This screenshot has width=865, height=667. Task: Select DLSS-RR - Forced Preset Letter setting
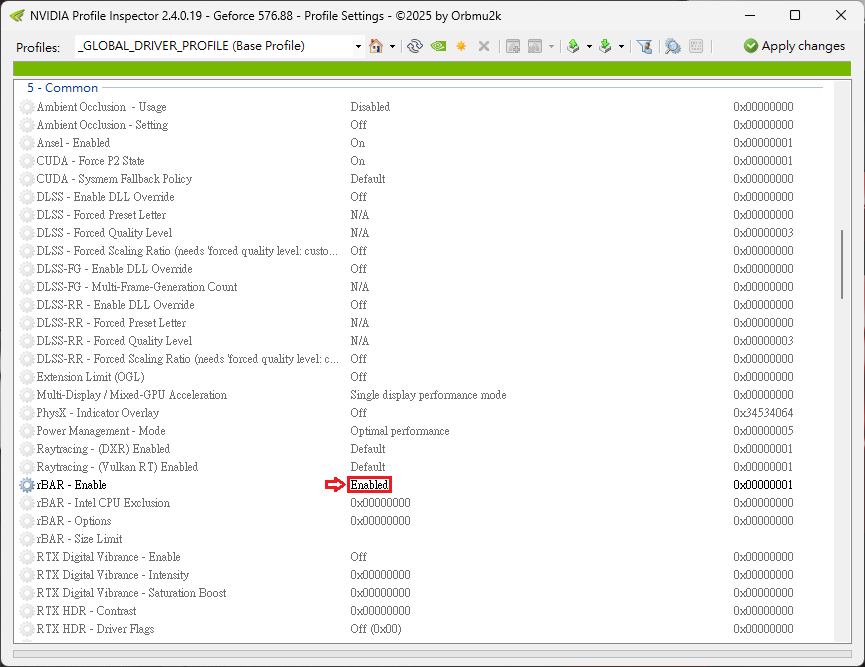point(111,323)
